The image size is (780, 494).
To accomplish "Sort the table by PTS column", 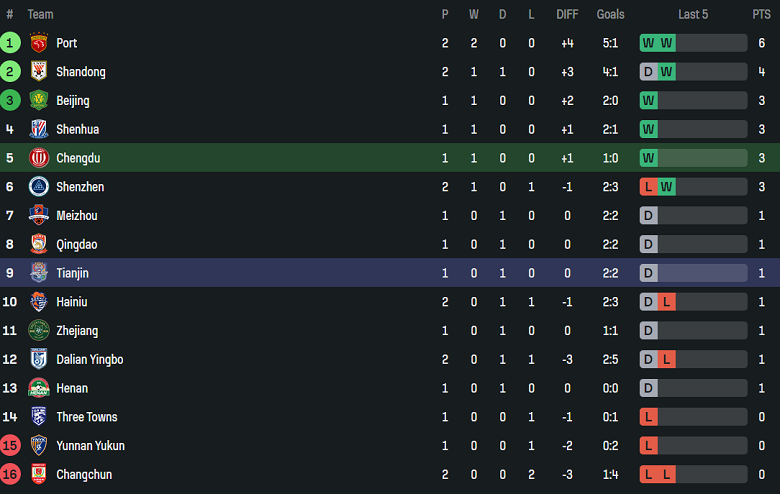I will [x=762, y=14].
